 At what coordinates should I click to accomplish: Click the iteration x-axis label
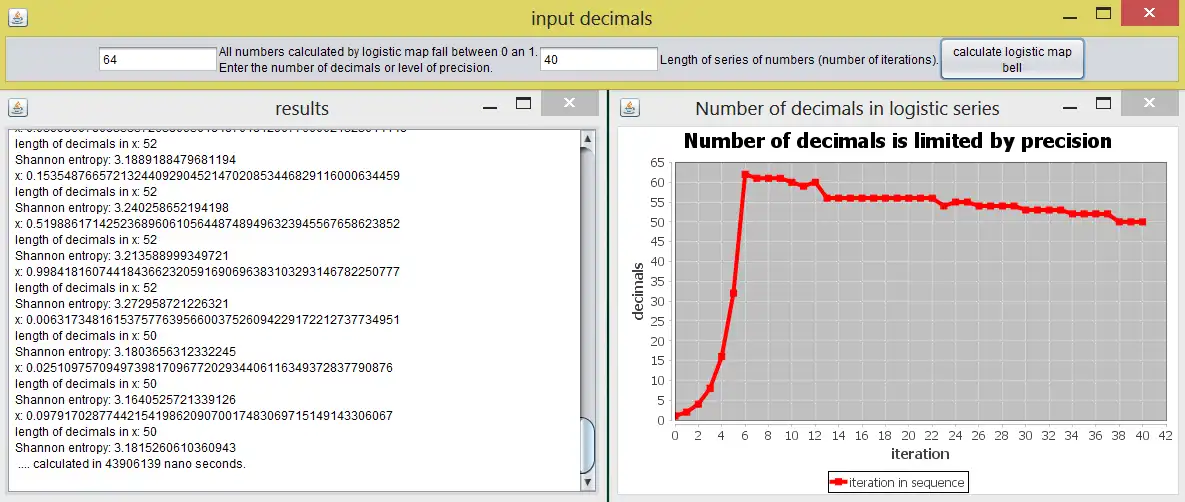[920, 454]
